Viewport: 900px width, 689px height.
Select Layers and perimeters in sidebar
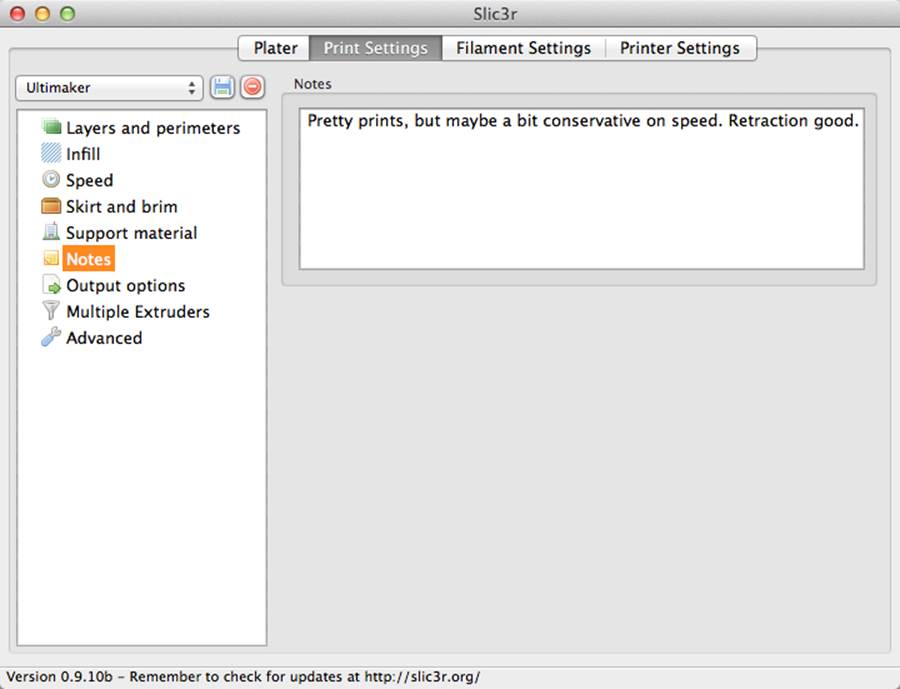(x=153, y=128)
